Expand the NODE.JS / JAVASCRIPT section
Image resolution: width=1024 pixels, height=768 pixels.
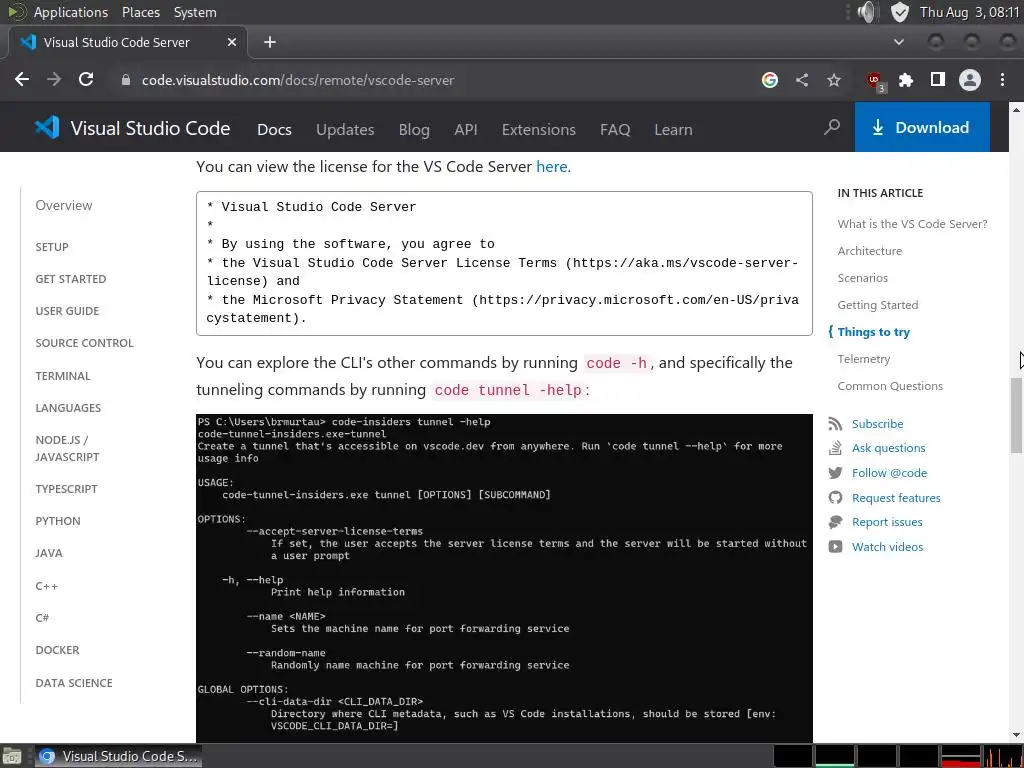[67, 449]
